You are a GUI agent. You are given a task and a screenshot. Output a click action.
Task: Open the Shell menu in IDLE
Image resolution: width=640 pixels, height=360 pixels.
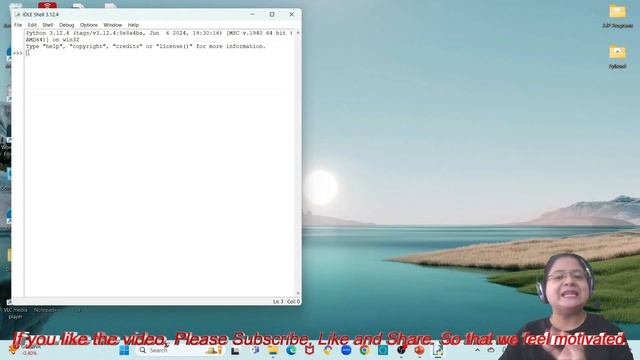48,25
